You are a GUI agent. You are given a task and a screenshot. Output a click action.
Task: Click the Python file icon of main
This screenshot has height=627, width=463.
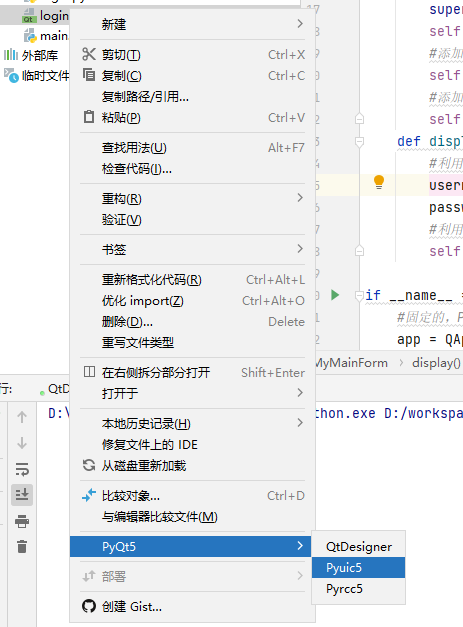[x=30, y=36]
